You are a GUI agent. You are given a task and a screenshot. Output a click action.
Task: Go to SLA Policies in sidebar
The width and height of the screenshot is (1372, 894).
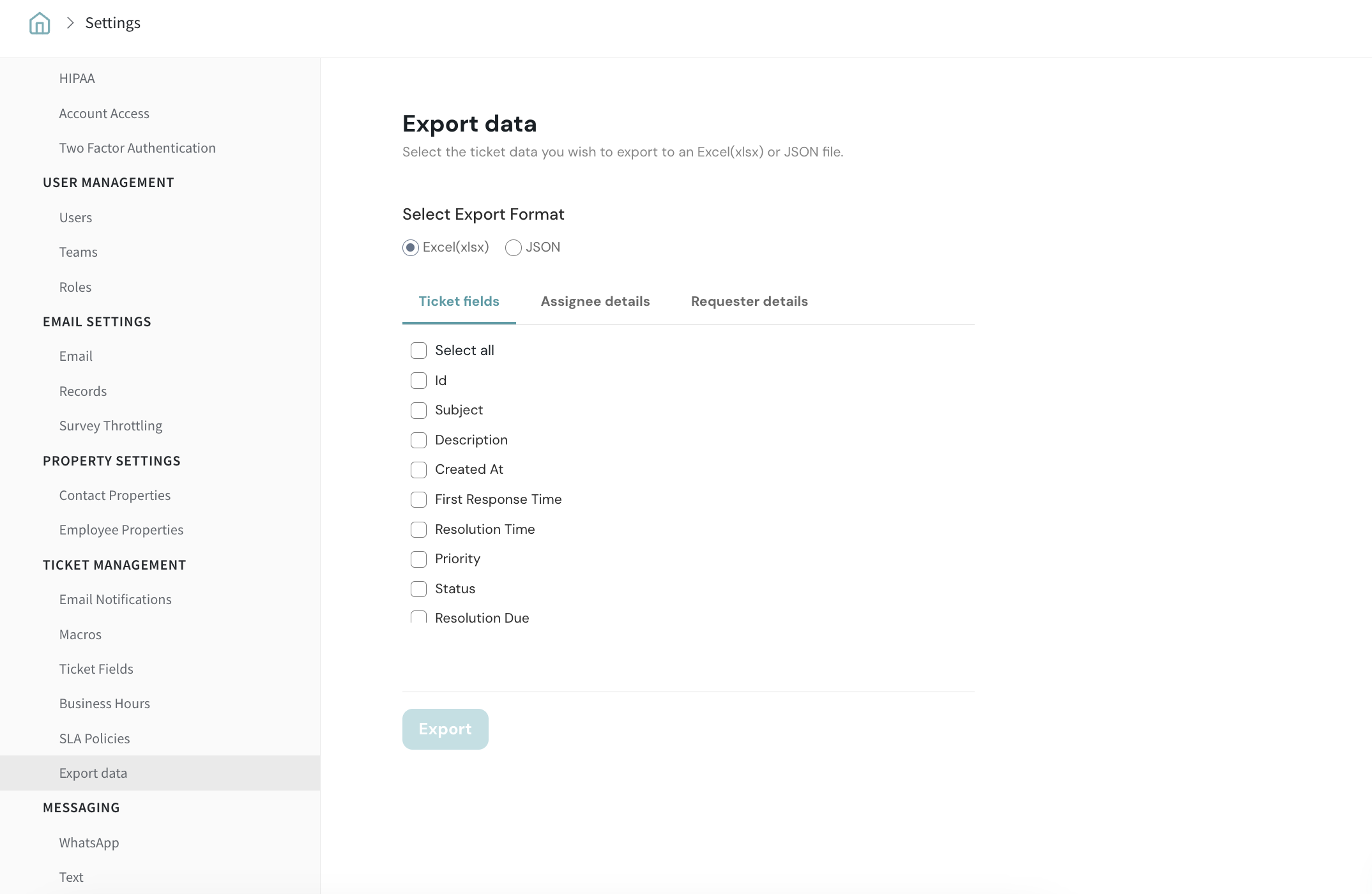coord(95,739)
